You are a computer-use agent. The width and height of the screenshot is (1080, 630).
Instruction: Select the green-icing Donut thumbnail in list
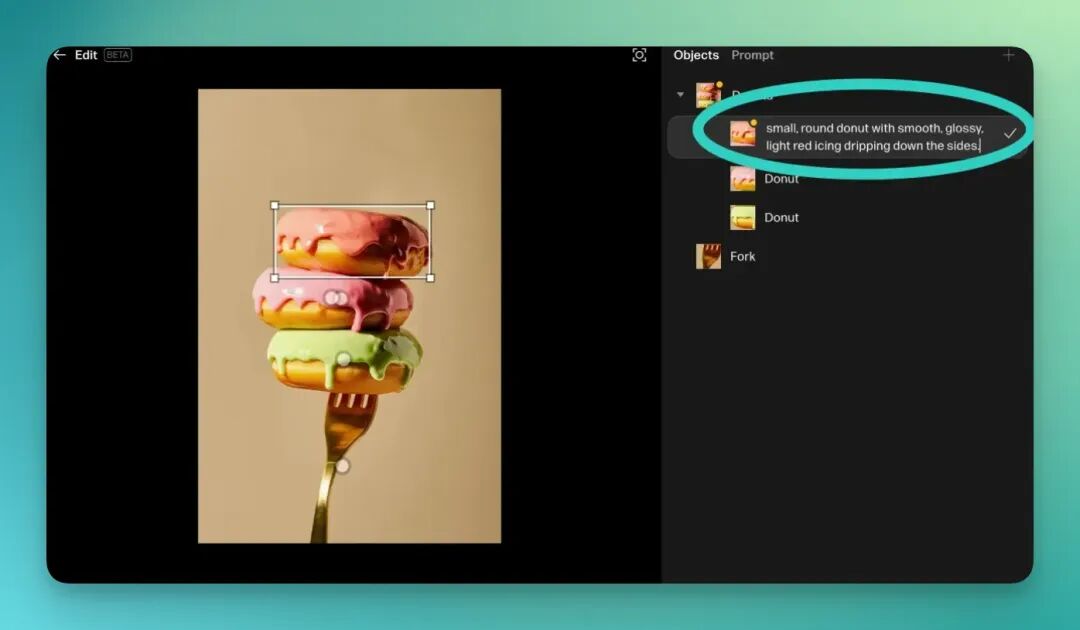pyautogui.click(x=742, y=218)
